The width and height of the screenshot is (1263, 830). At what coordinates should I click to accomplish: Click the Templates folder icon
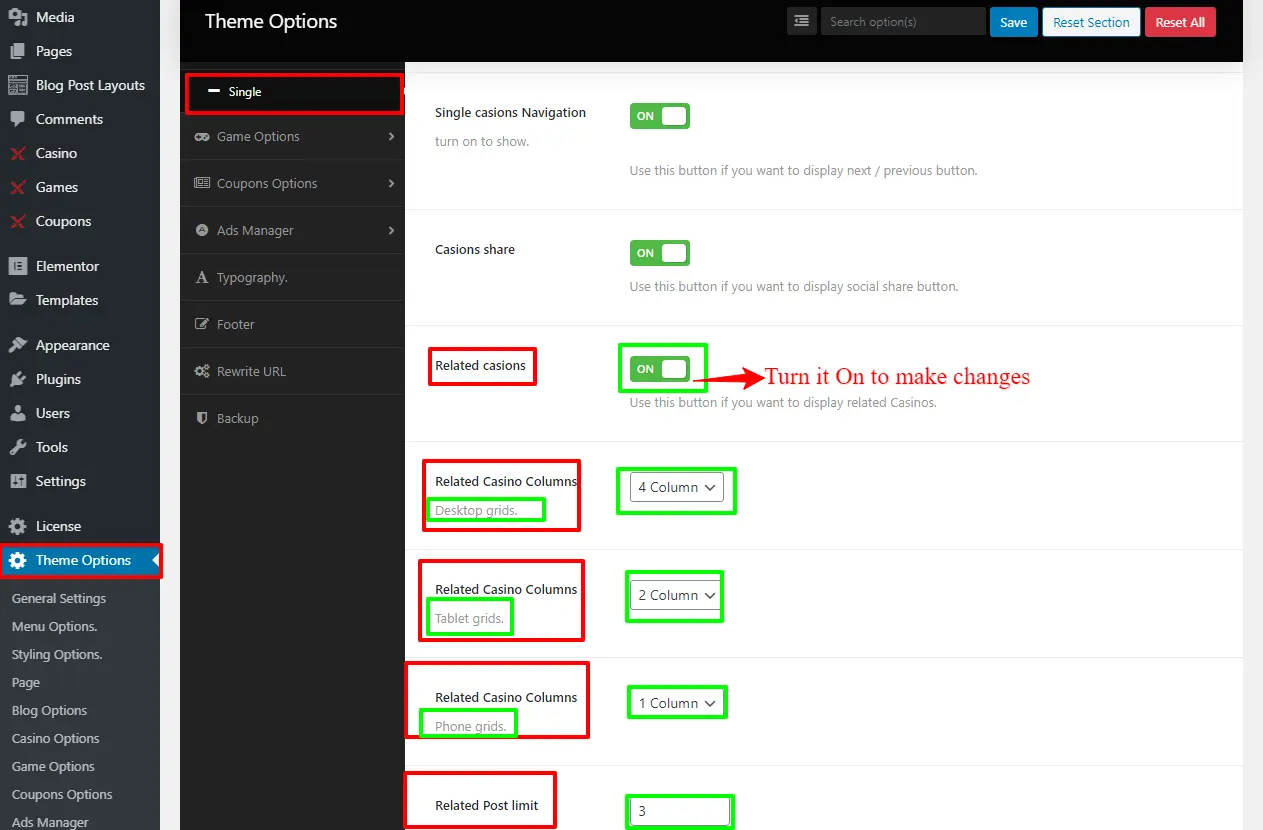18,300
